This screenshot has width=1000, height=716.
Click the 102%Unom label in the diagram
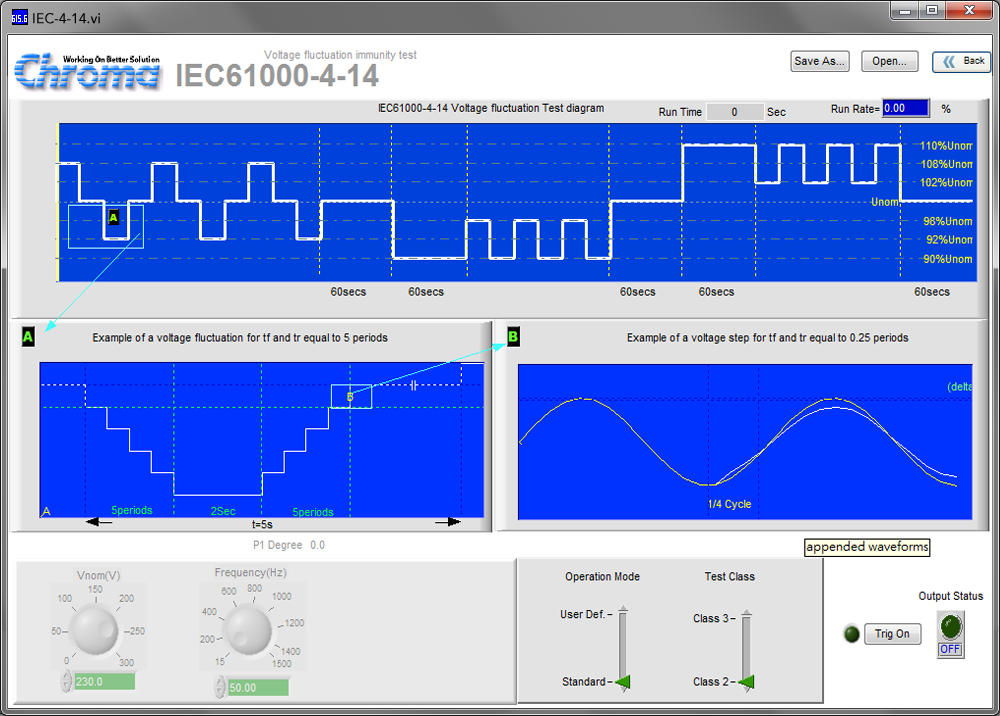946,182
